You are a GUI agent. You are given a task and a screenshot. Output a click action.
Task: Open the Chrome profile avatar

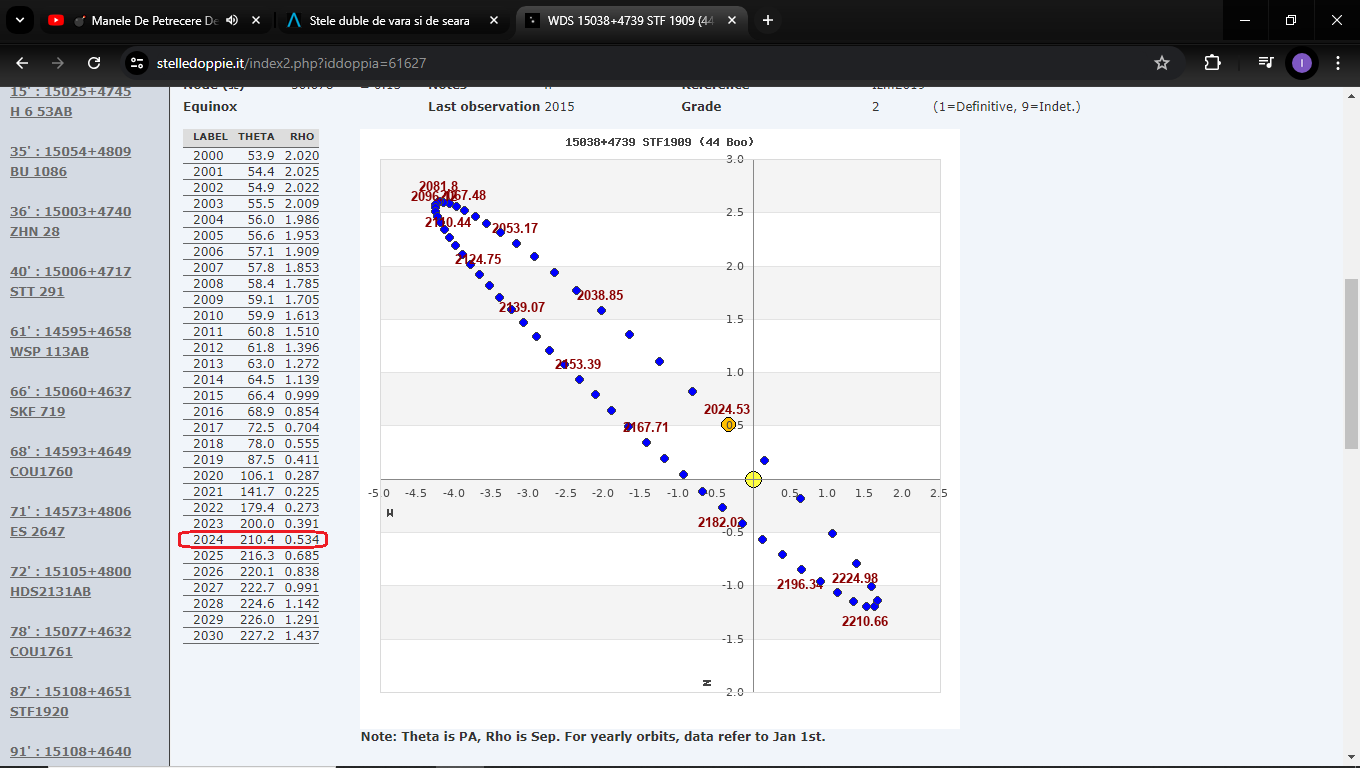[1302, 63]
